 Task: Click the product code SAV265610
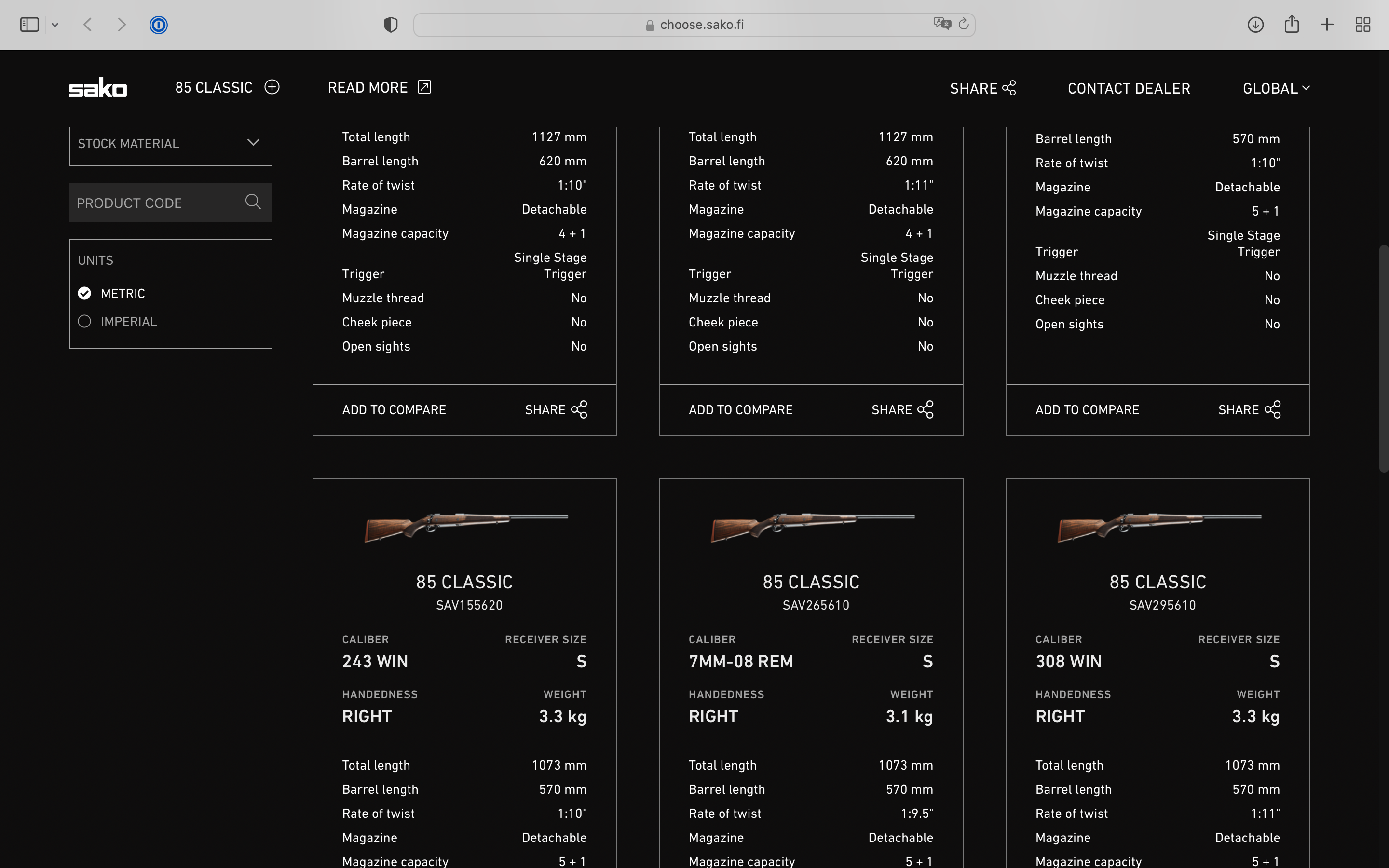(816, 605)
